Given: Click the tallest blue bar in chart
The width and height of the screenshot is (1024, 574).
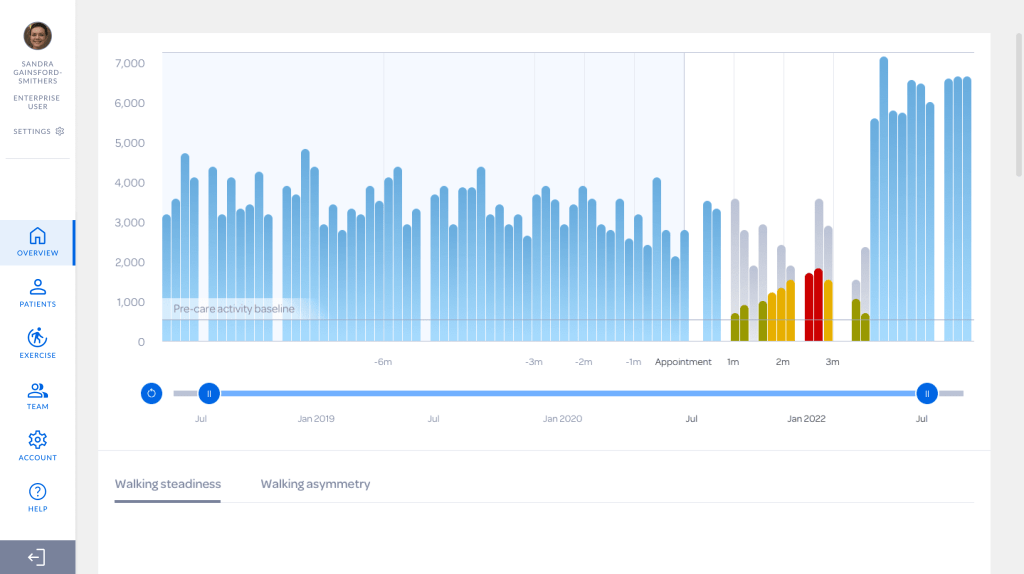Looking at the screenshot, I should click(x=884, y=200).
